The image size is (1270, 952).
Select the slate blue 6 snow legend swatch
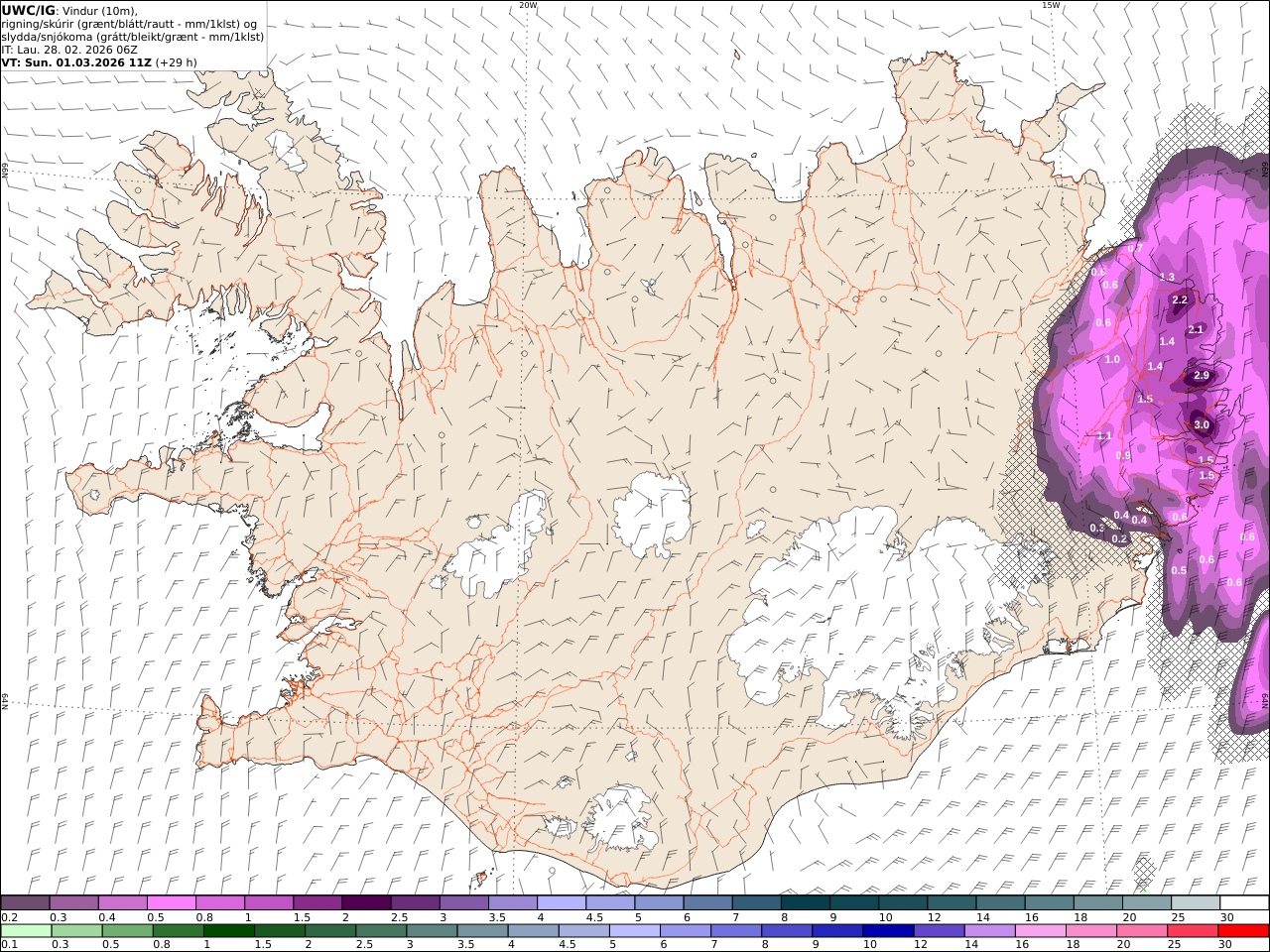(x=706, y=902)
